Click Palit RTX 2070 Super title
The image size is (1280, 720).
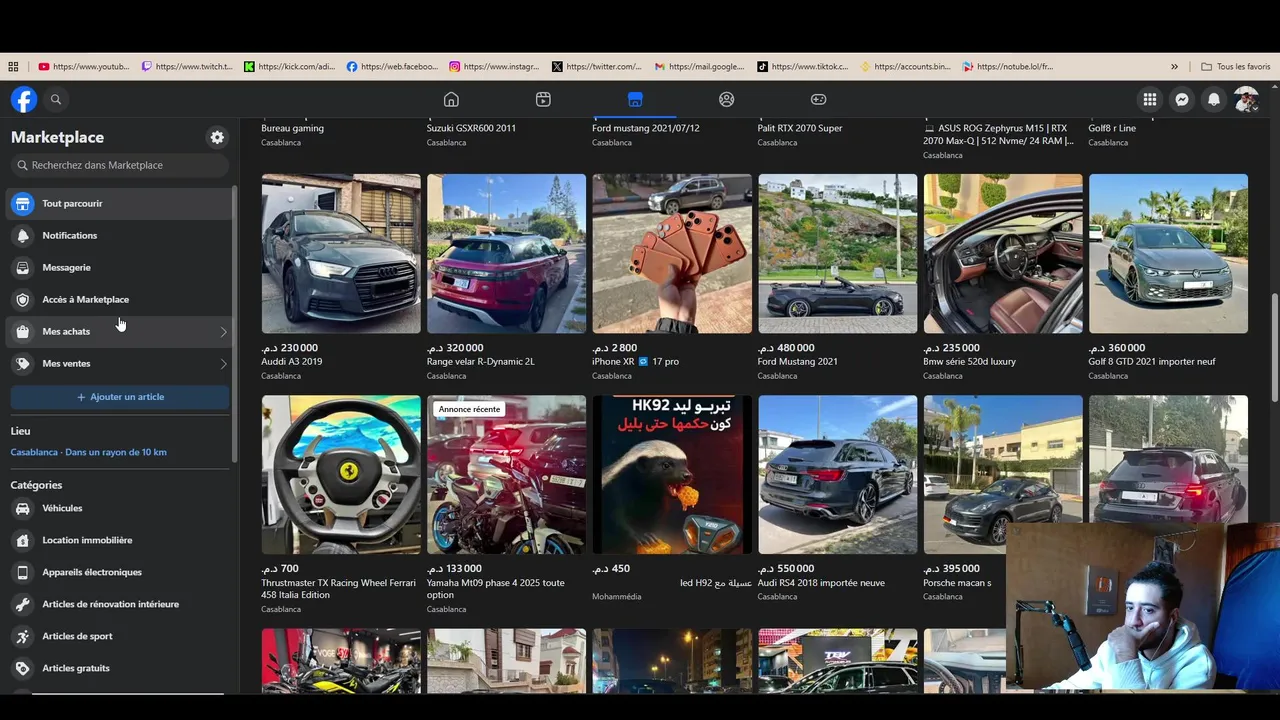click(x=800, y=128)
